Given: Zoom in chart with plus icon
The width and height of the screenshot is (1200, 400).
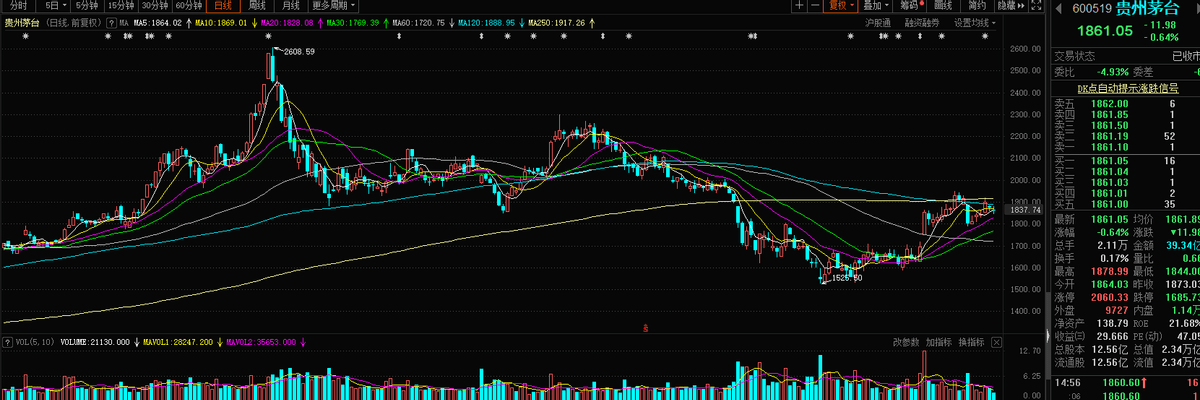Looking at the screenshot, I should (x=799, y=5).
